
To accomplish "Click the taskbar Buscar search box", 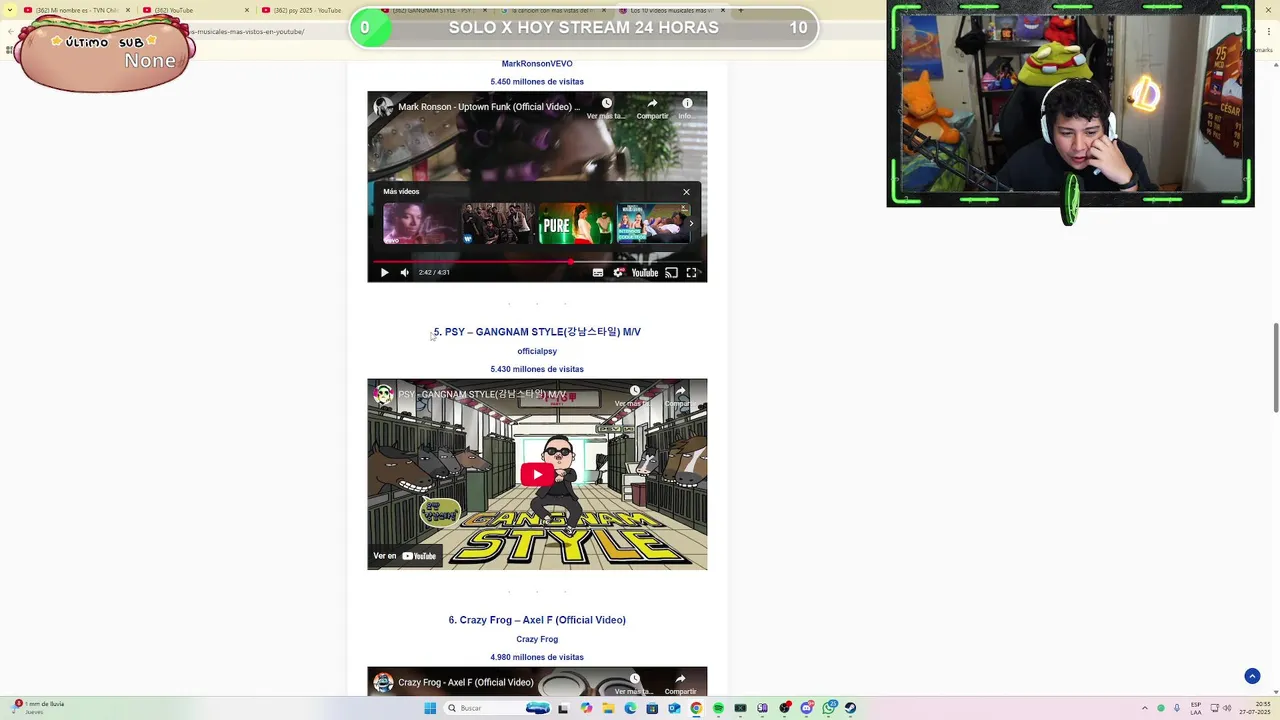I will (x=497, y=708).
